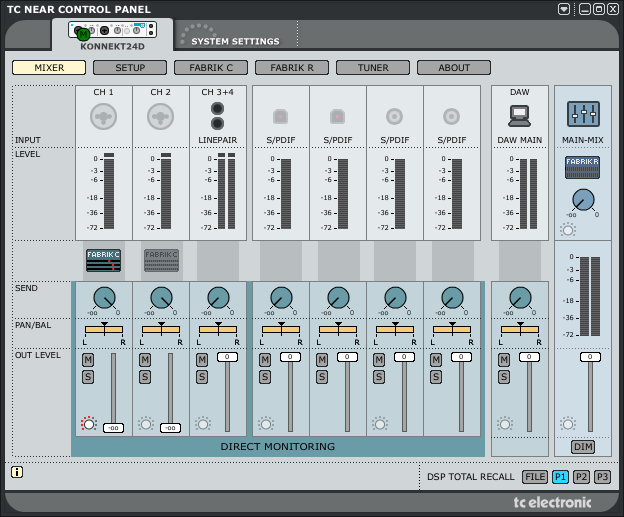The width and height of the screenshot is (624, 517).
Task: Solo the second S/PDIF channel
Action: coord(322,377)
